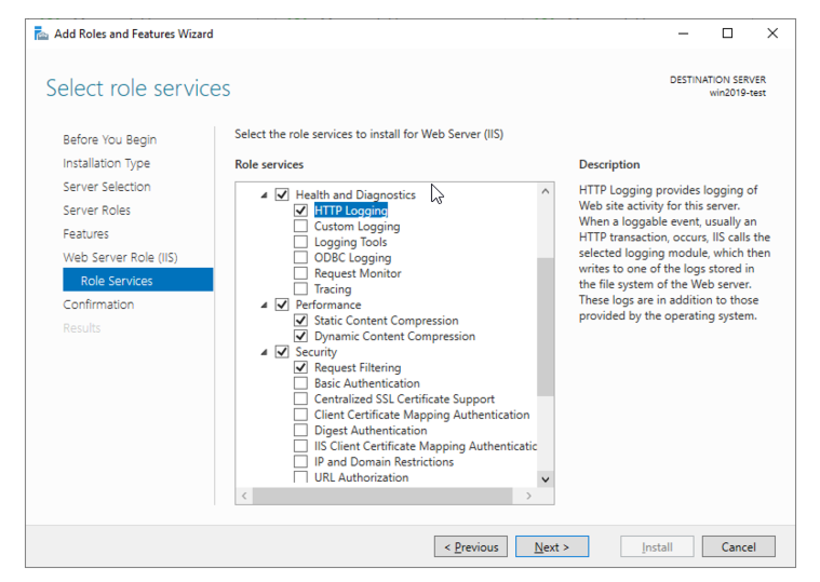Image resolution: width=820 pixels, height=582 pixels.
Task: Tick the Request Monitor checkbox
Action: click(301, 273)
